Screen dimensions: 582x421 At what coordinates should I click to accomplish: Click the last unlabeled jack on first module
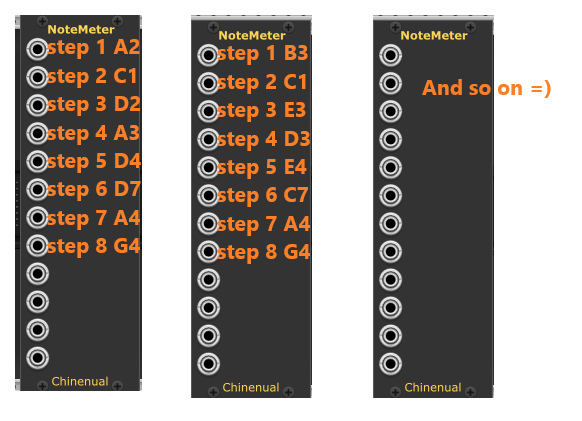tap(37, 358)
